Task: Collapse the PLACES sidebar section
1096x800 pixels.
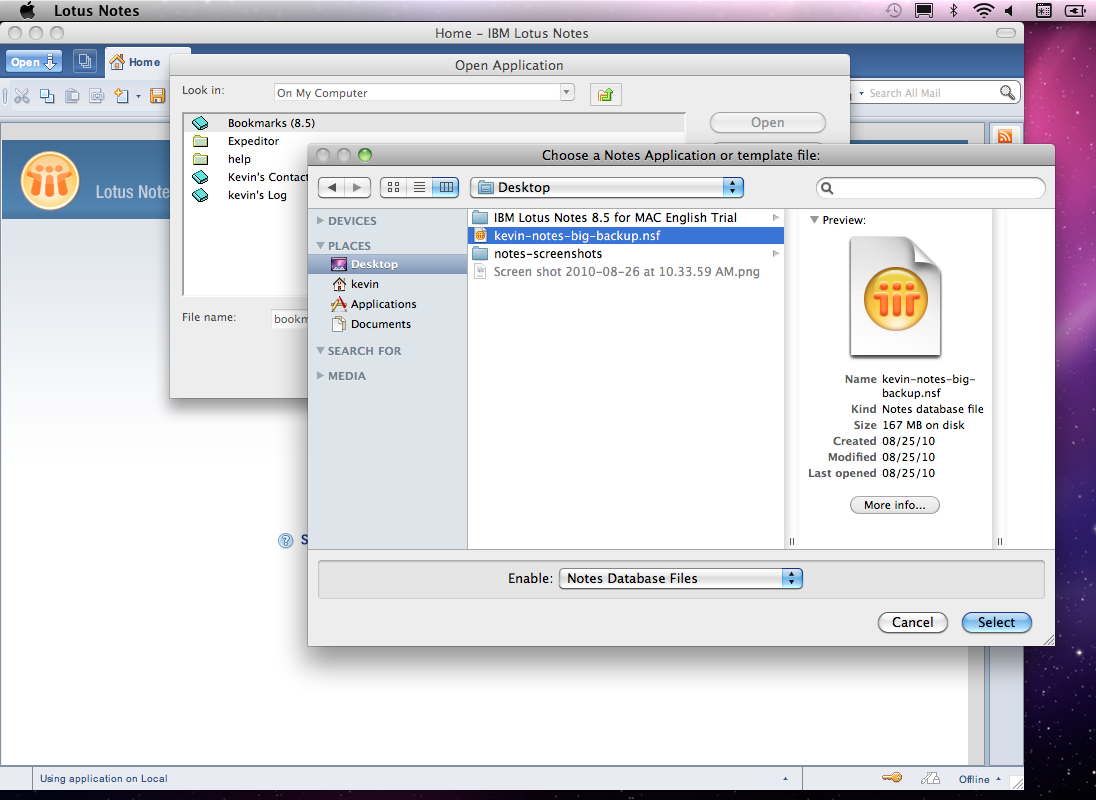Action: click(320, 246)
